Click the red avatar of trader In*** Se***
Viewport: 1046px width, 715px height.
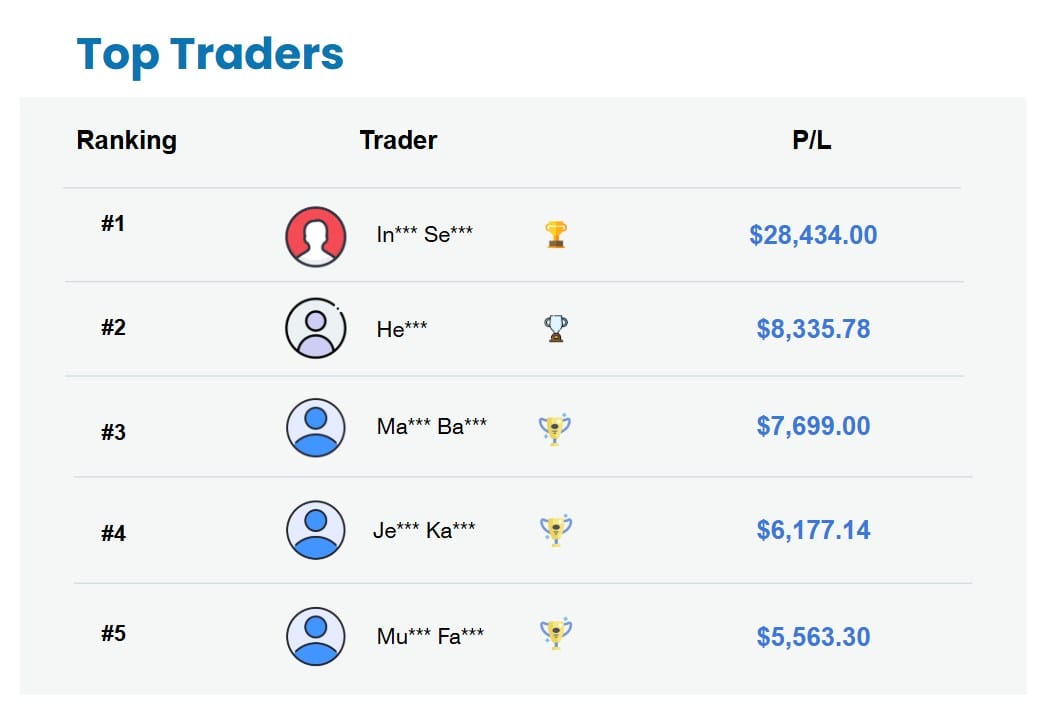[x=316, y=237]
